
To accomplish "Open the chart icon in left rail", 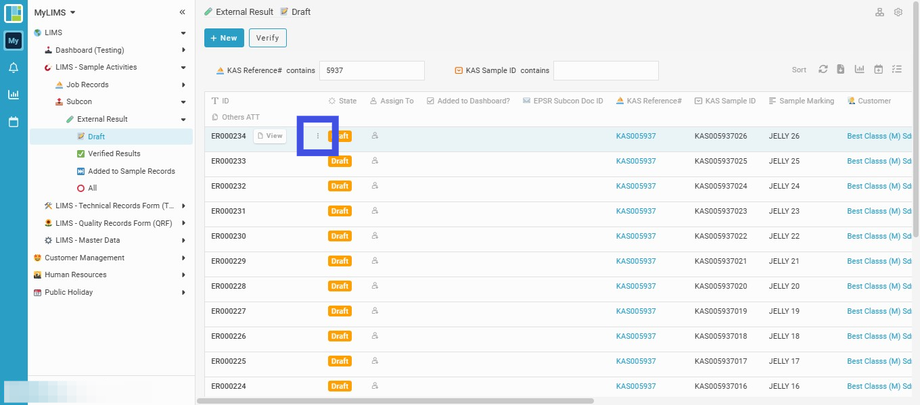I will [x=13, y=94].
